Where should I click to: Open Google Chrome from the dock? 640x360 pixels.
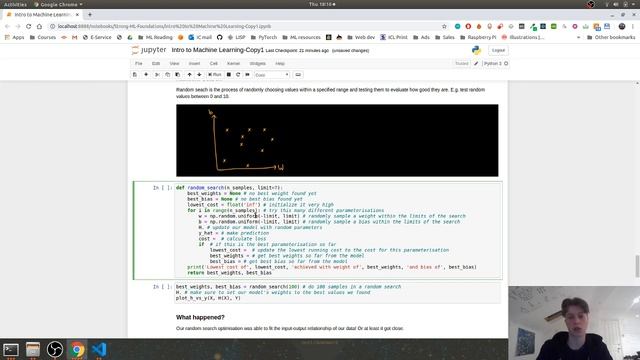(77, 350)
